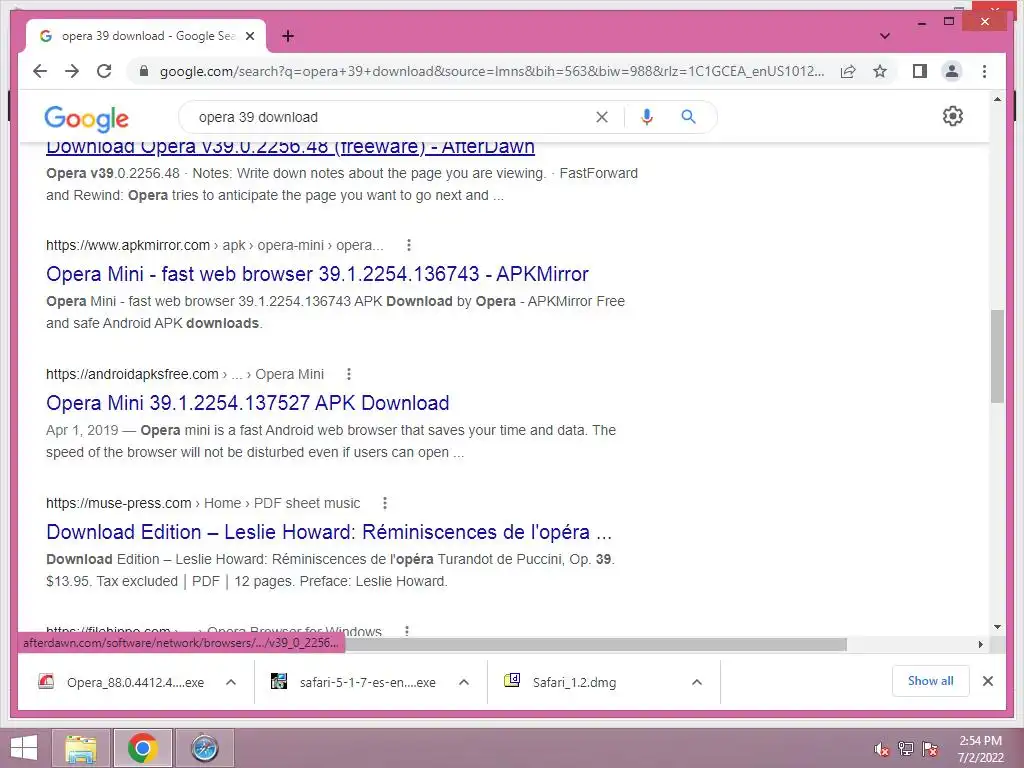This screenshot has height=768, width=1024.
Task: Reload the current page
Action: click(x=104, y=71)
